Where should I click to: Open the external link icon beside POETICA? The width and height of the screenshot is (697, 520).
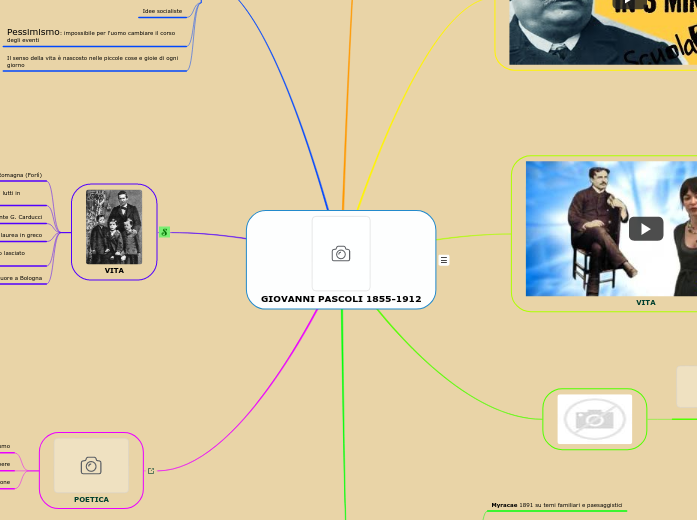(x=151, y=471)
